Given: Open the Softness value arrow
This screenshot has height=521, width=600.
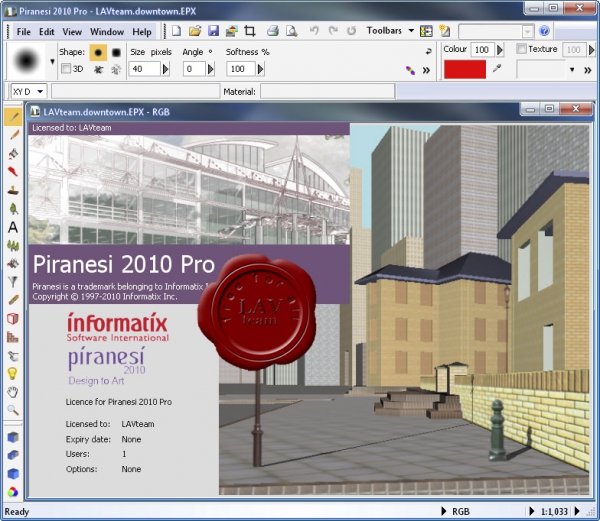Looking at the screenshot, I should [x=261, y=69].
